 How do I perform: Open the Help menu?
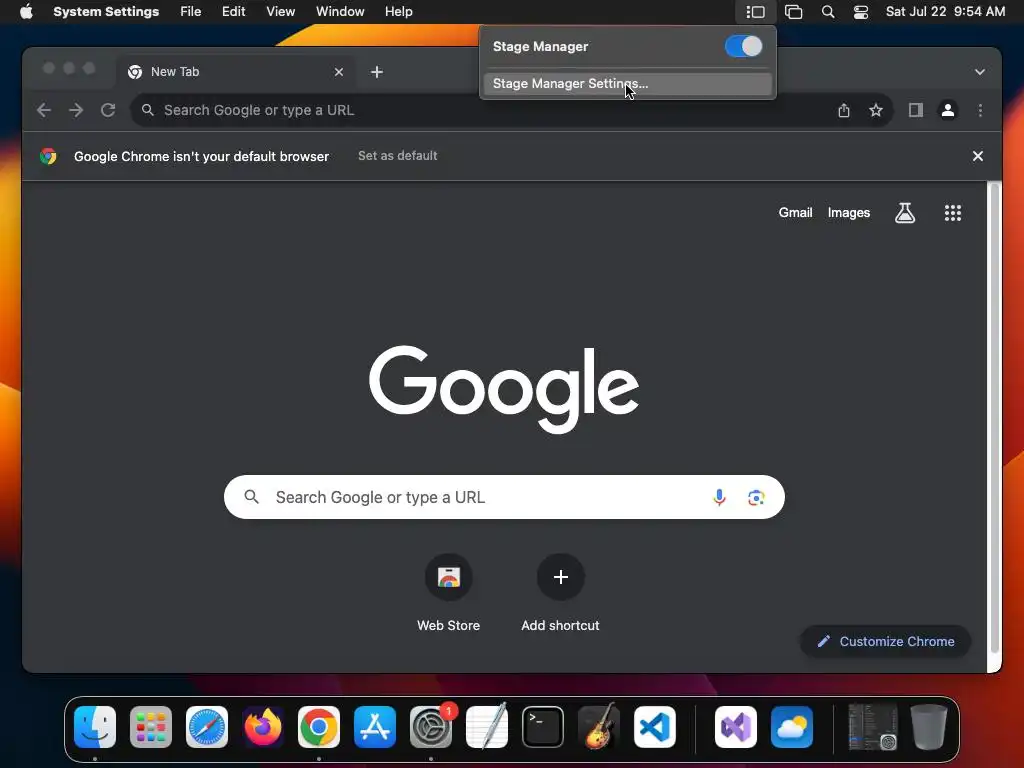pos(398,12)
